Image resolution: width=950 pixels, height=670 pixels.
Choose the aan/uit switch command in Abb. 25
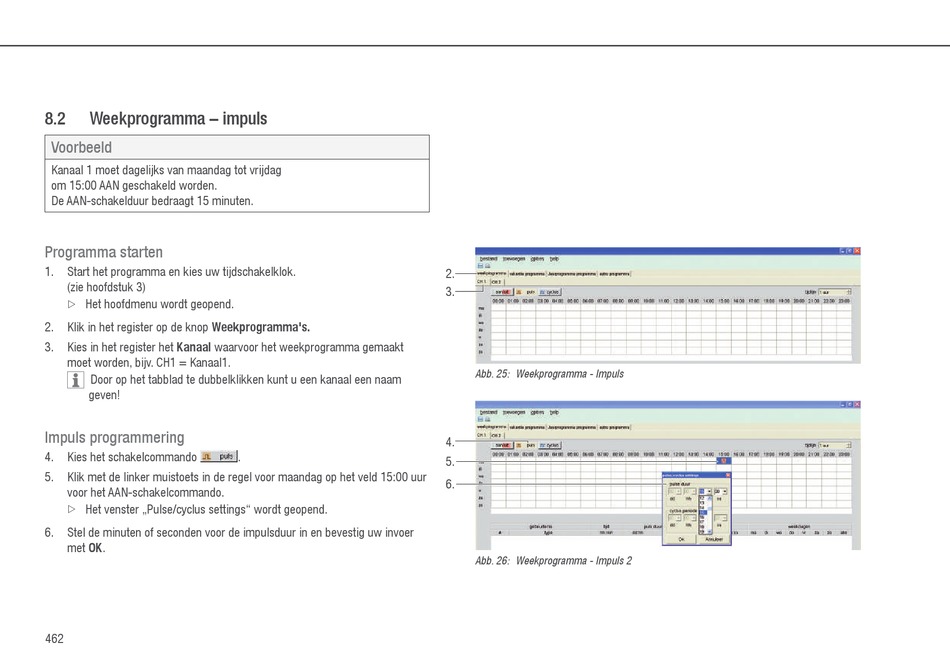502,292
